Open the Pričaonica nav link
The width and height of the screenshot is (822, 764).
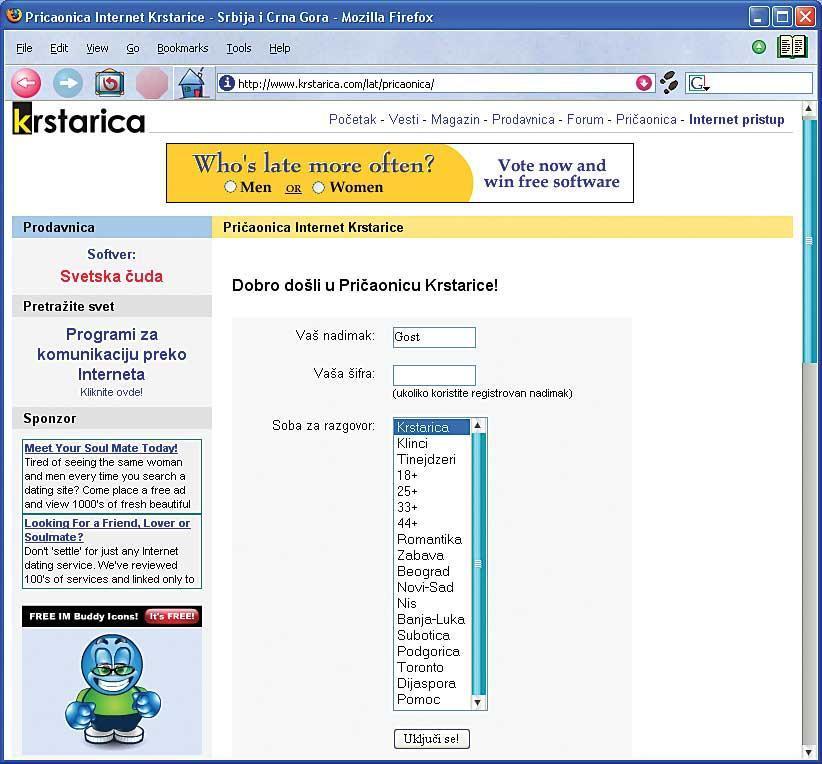click(x=646, y=120)
